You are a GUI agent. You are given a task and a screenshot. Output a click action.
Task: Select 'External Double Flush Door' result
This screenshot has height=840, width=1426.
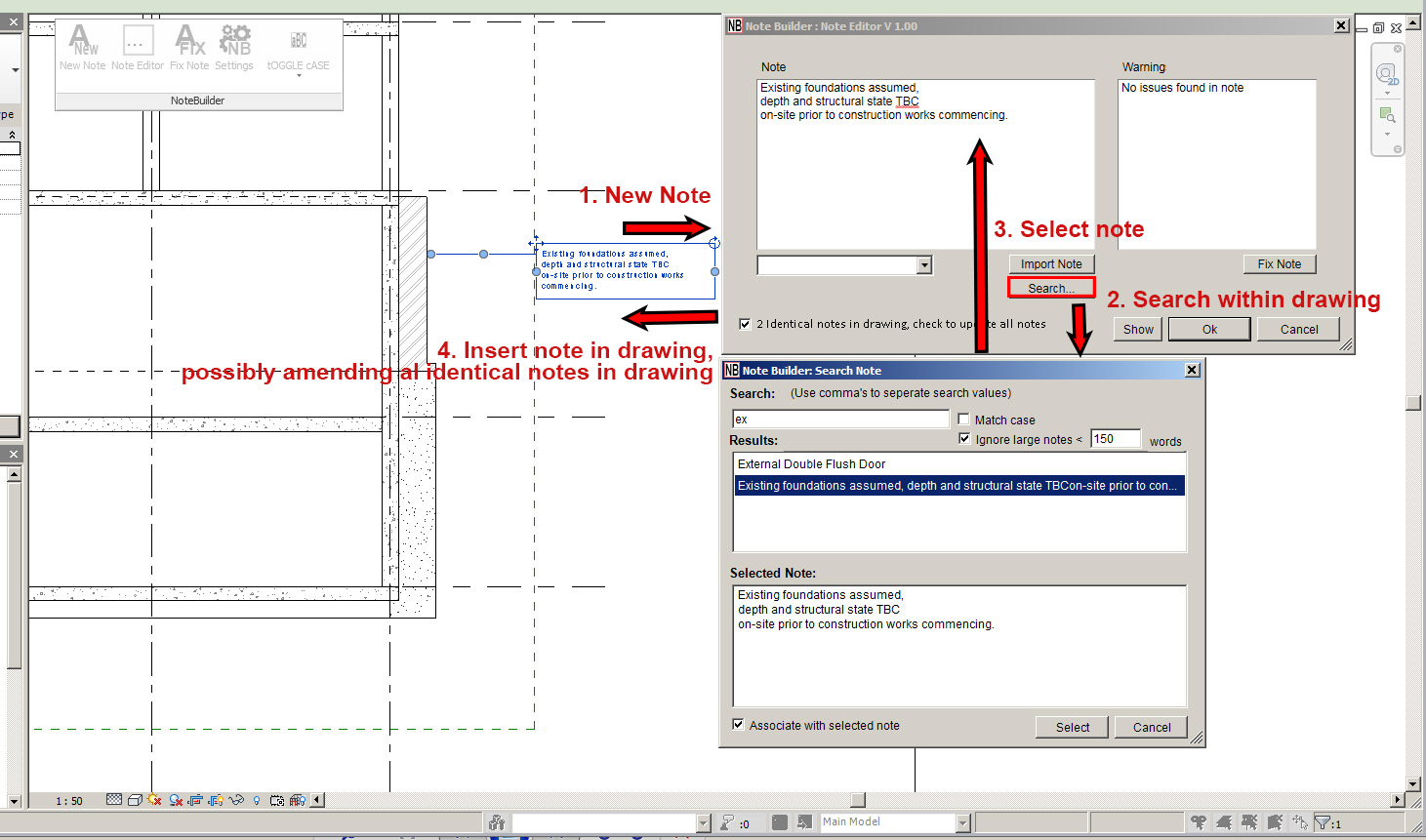[959, 464]
